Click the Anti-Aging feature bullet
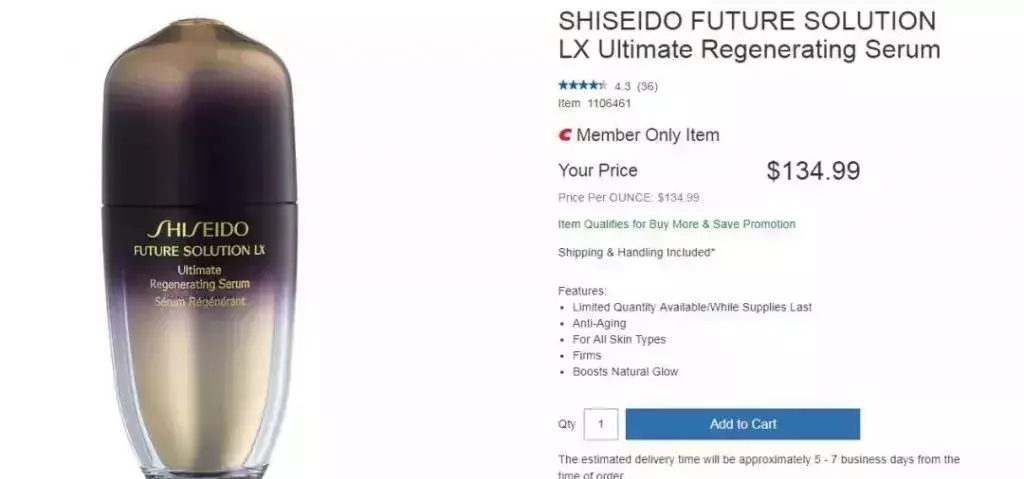 pyautogui.click(x=599, y=323)
